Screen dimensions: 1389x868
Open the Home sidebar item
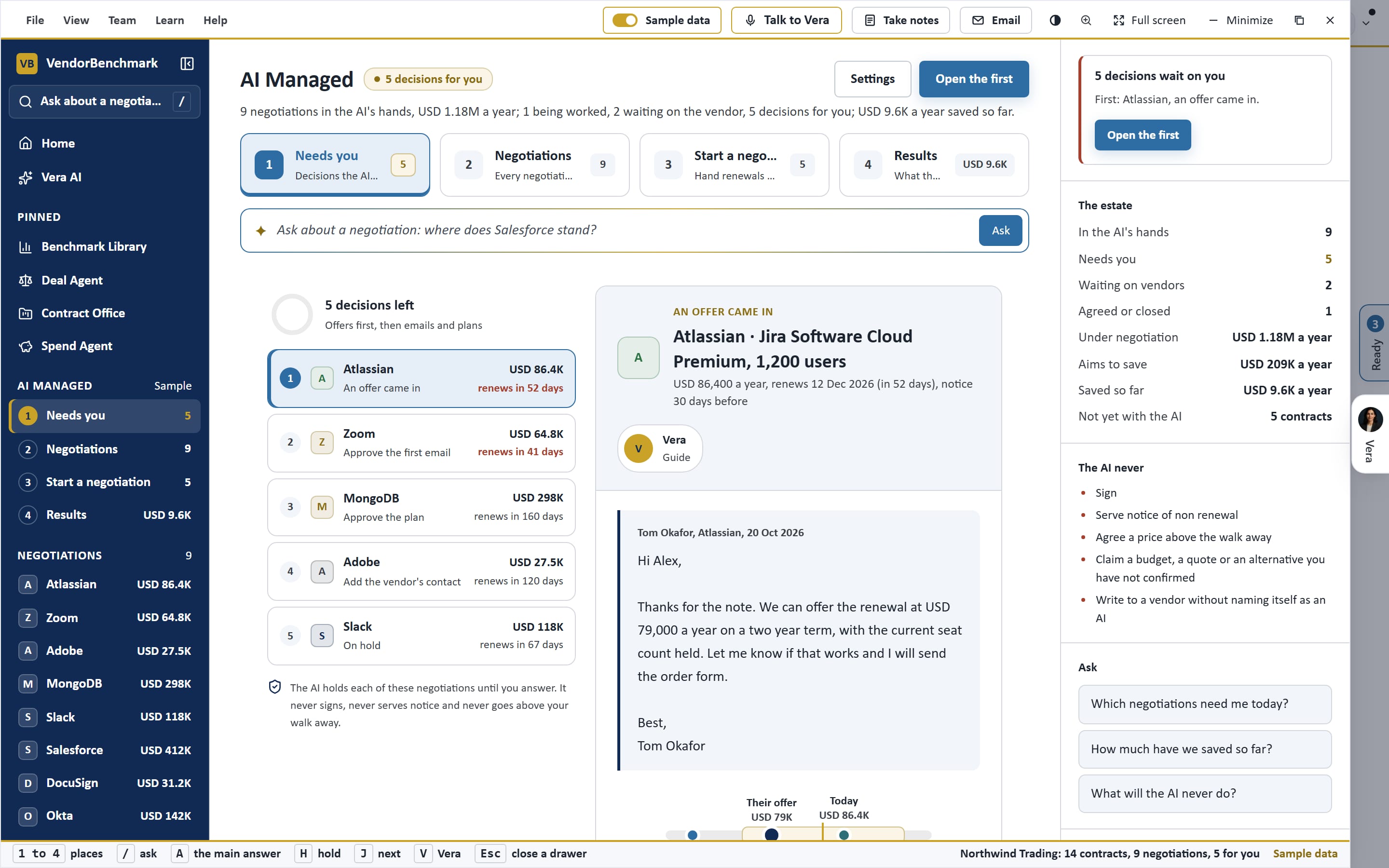pyautogui.click(x=105, y=143)
